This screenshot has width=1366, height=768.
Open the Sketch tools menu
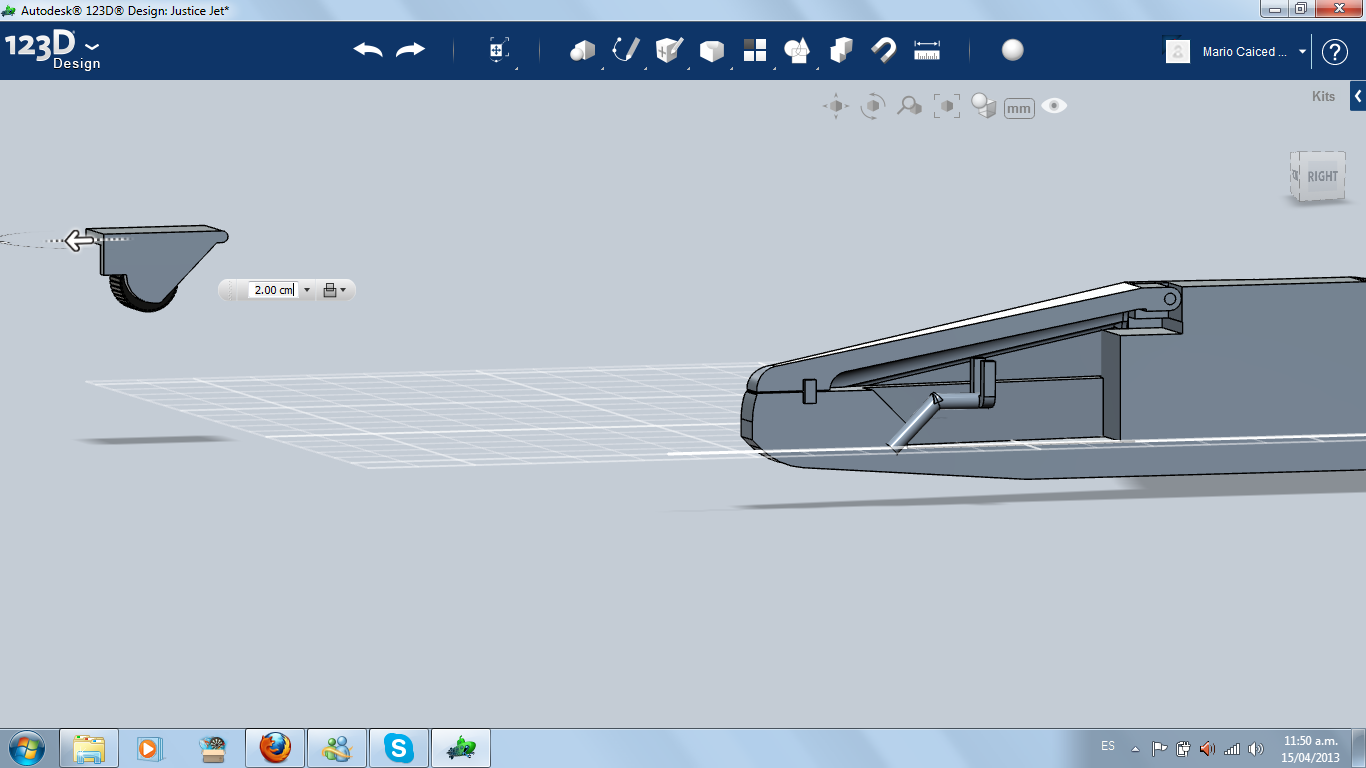pyautogui.click(x=626, y=50)
